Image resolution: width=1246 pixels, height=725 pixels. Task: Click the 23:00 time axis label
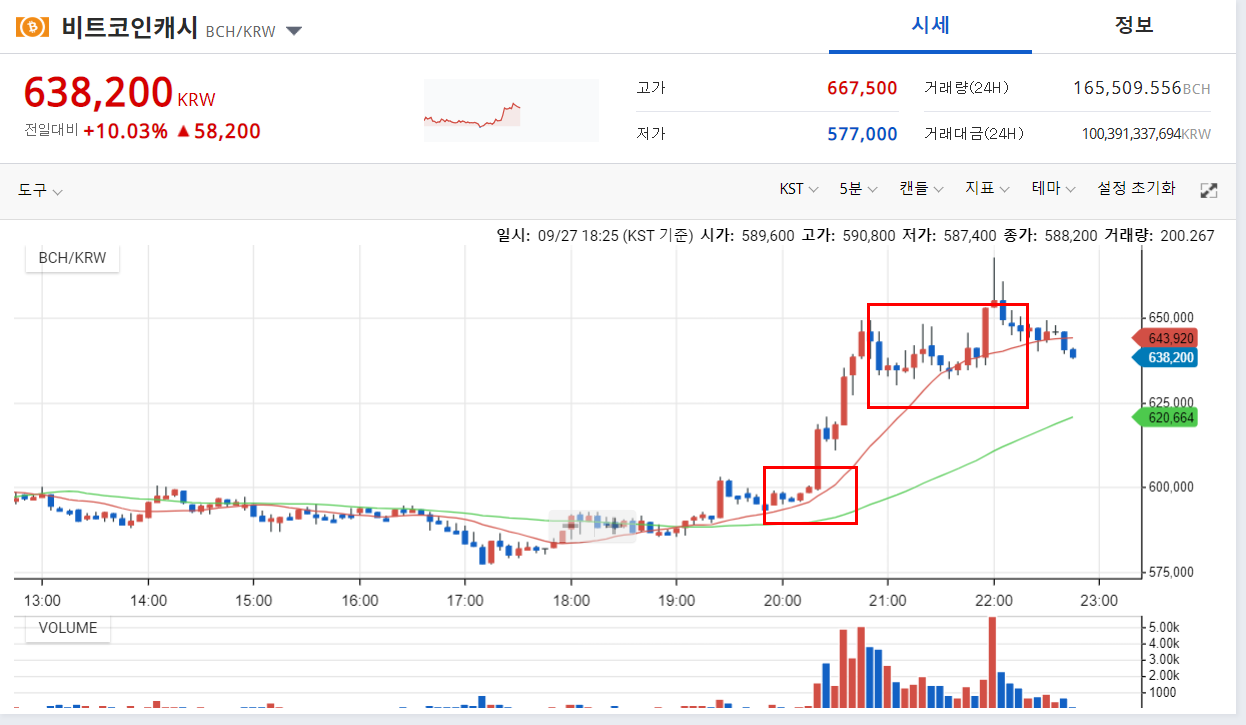coord(1099,600)
